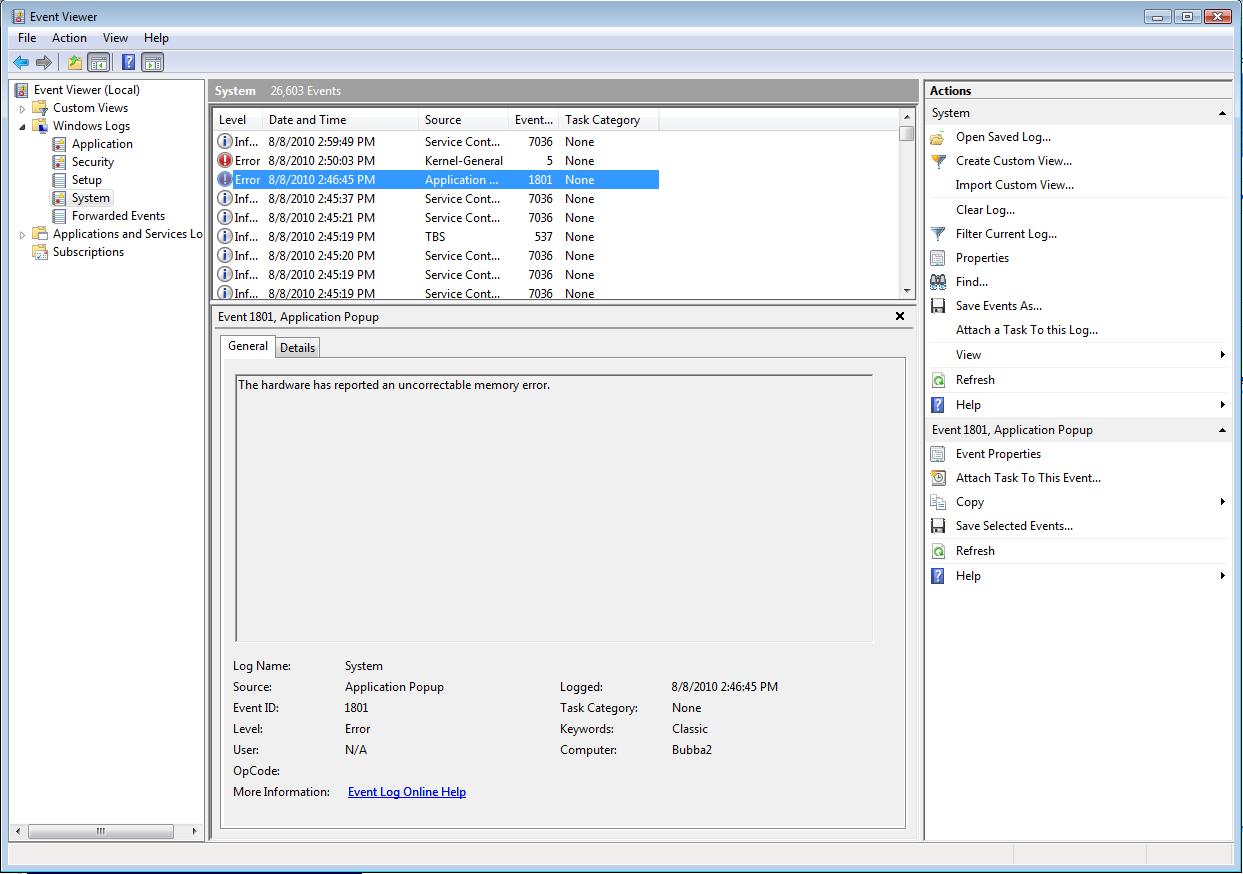Open the Copy submenu arrow

(x=1222, y=502)
